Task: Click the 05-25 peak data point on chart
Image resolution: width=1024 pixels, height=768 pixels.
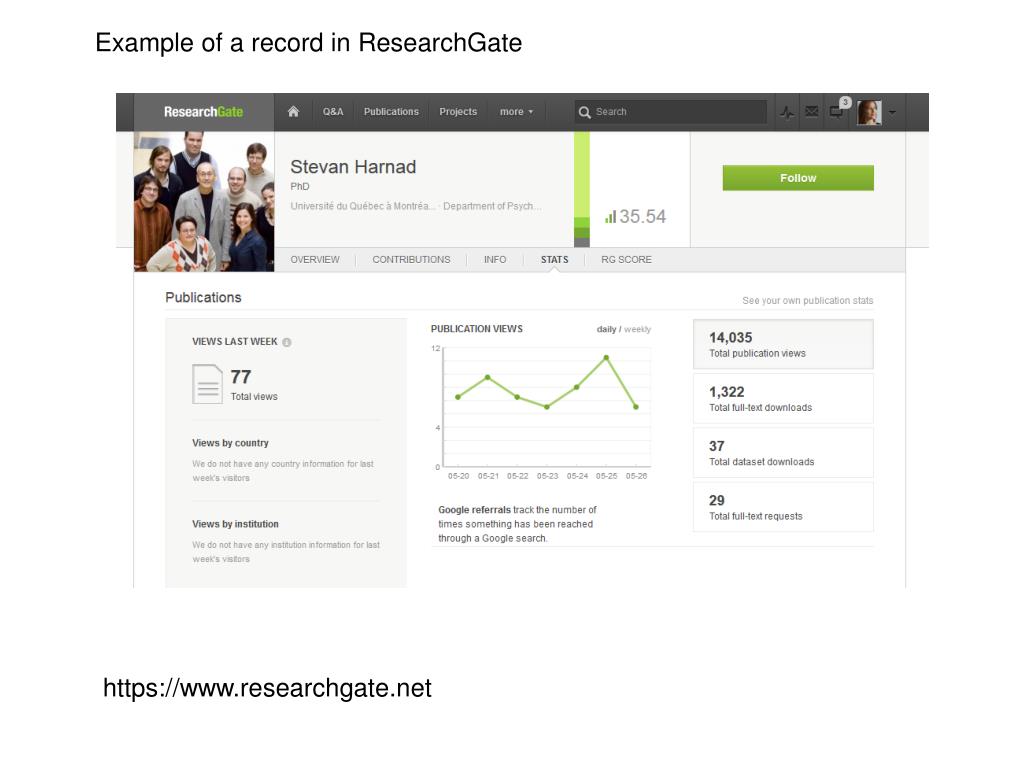Action: point(606,358)
